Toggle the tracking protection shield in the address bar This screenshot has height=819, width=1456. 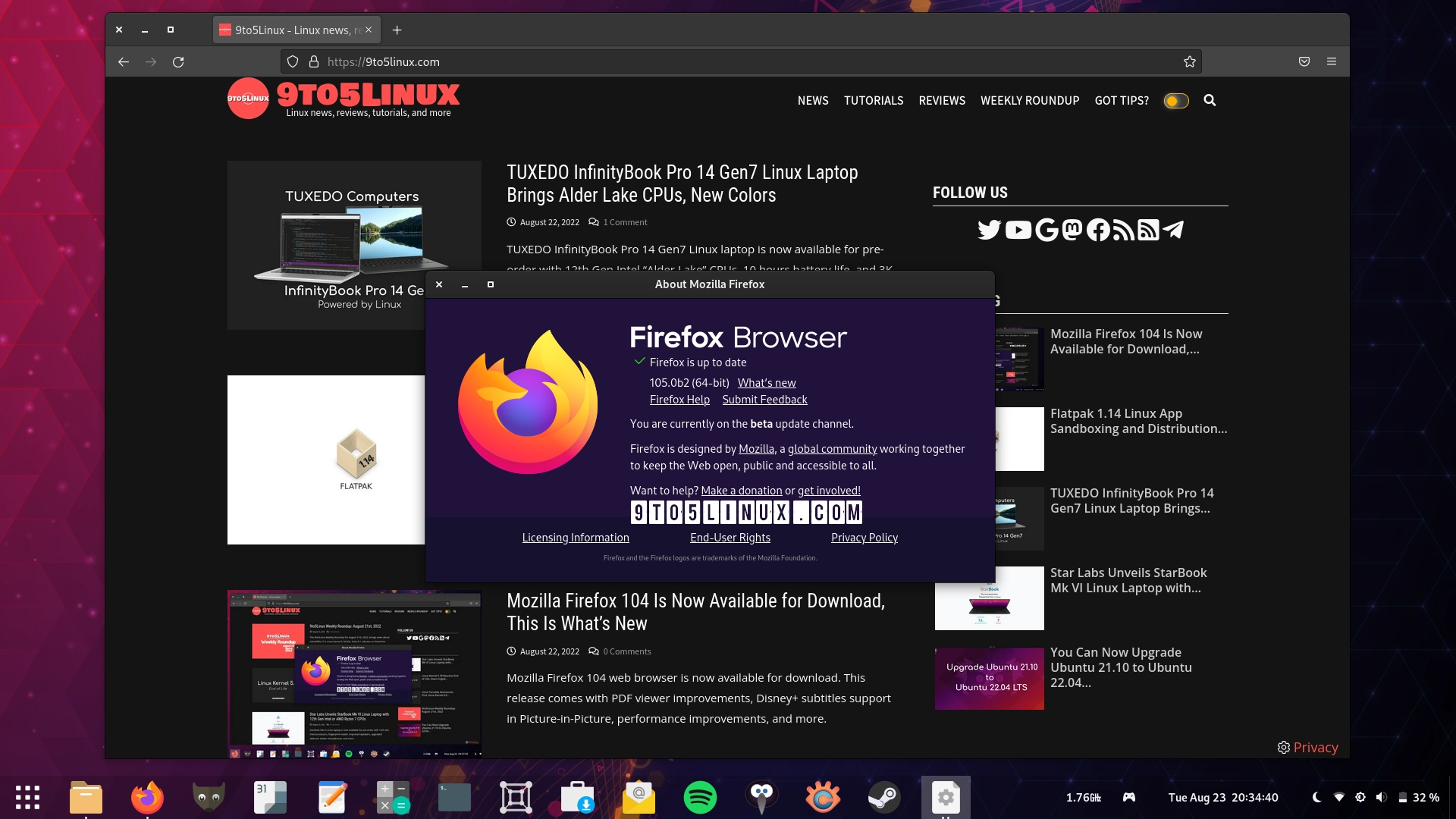(291, 61)
